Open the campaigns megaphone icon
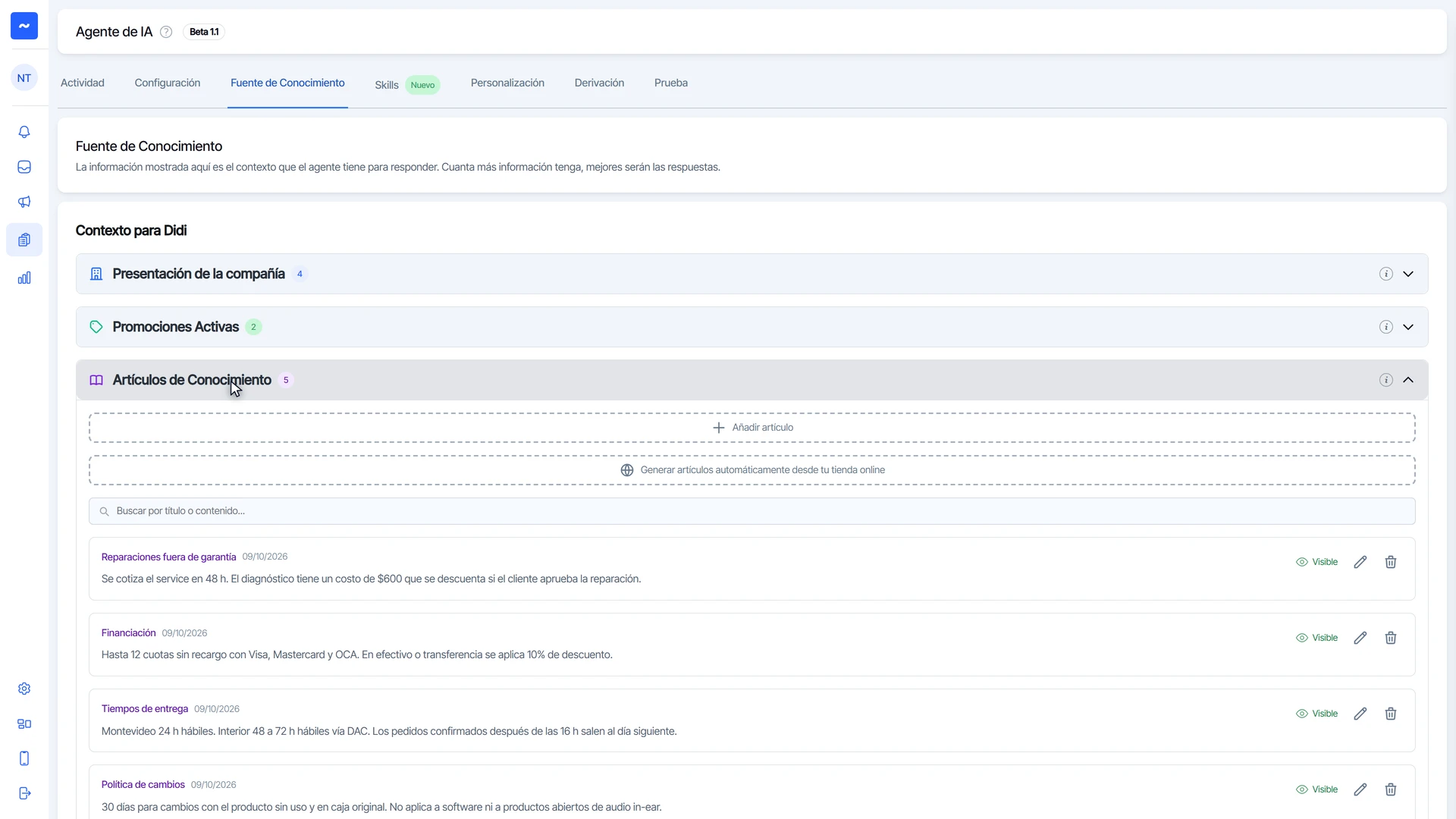Viewport: 1456px width, 819px height. coord(24,202)
